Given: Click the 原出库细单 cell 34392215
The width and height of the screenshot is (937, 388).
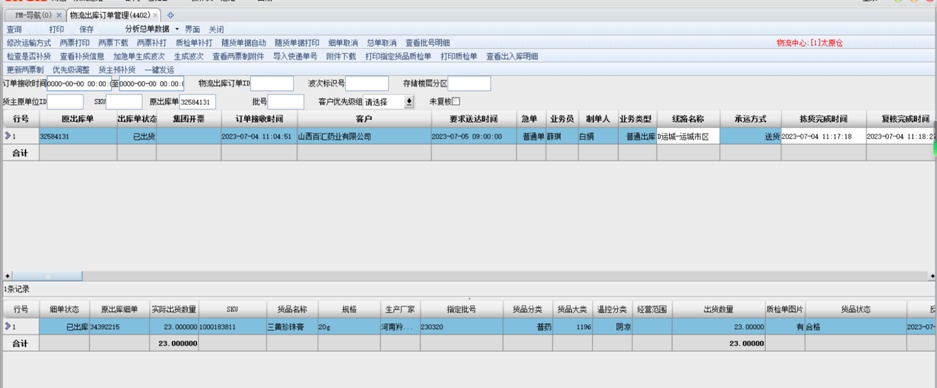Looking at the screenshot, I should point(120,327).
